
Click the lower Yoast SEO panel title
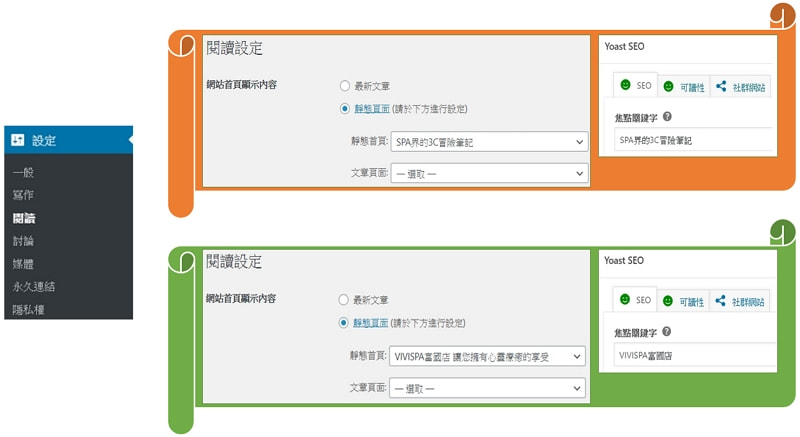[624, 261]
